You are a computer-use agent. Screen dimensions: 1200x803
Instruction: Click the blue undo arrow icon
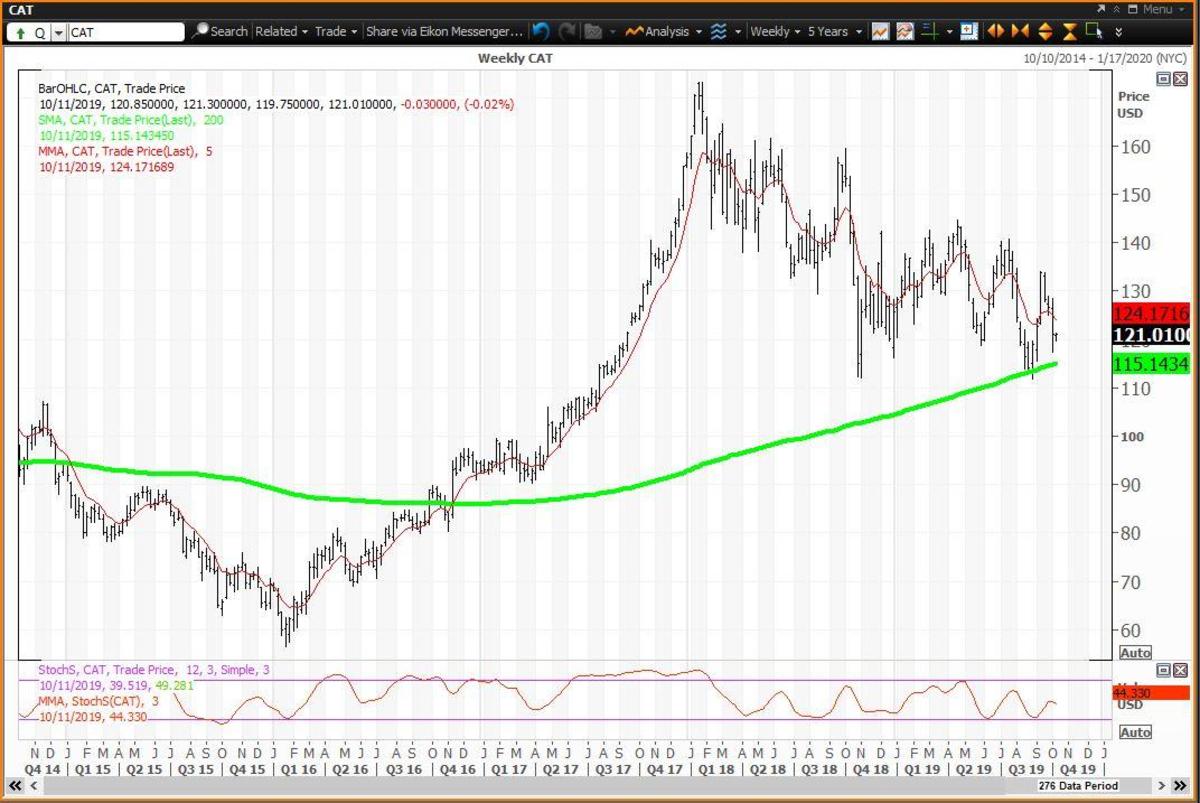tap(541, 31)
